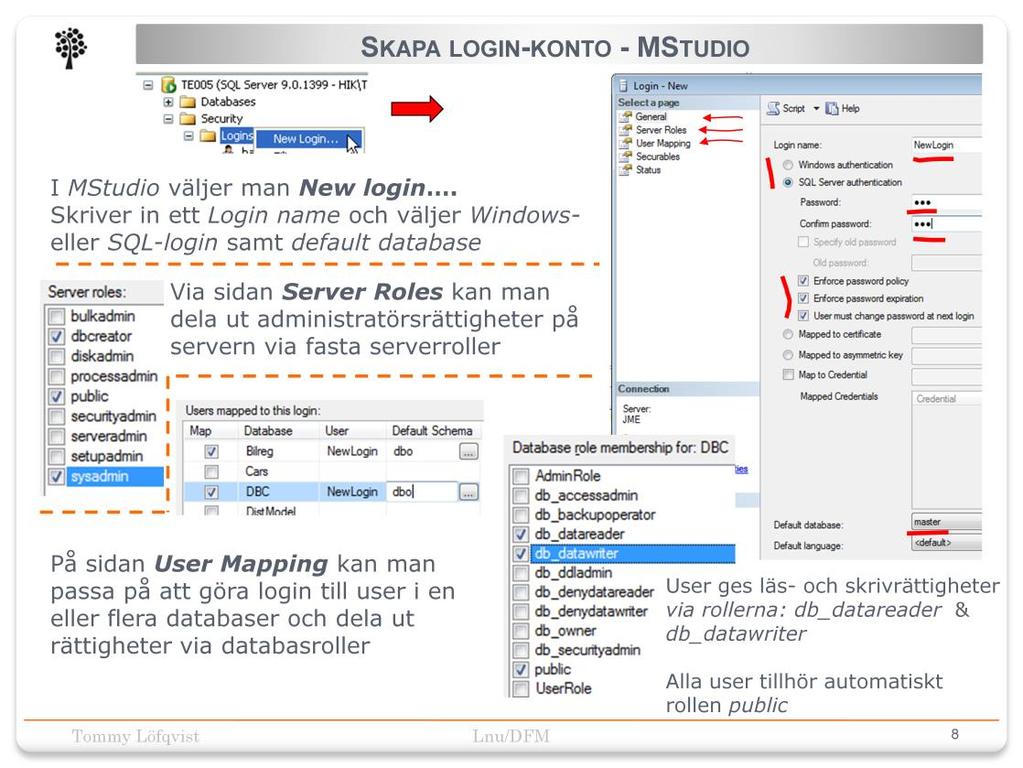Collapse the Security node

tap(168, 119)
